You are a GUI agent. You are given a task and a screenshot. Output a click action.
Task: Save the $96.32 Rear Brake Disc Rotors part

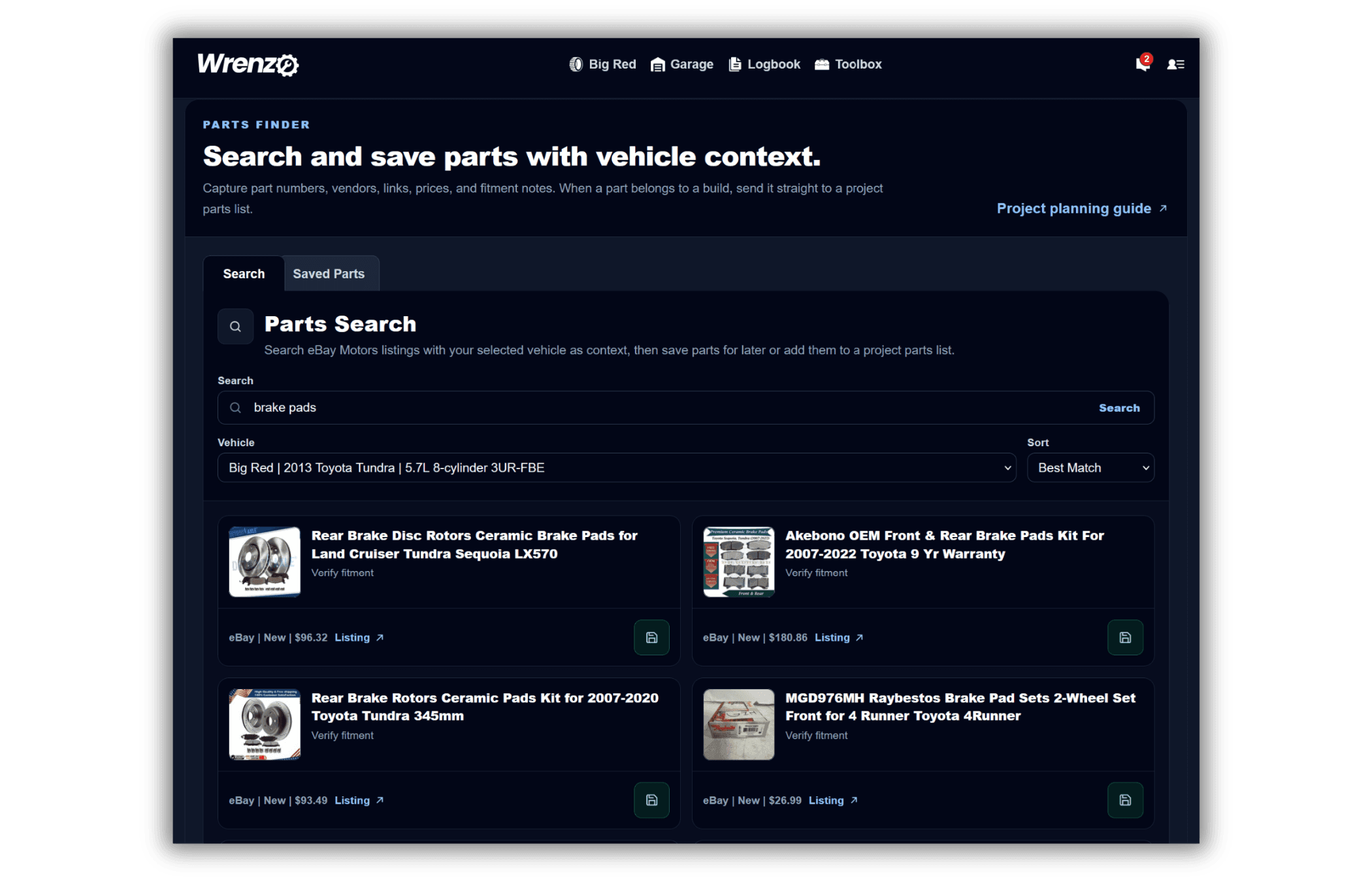pos(651,638)
